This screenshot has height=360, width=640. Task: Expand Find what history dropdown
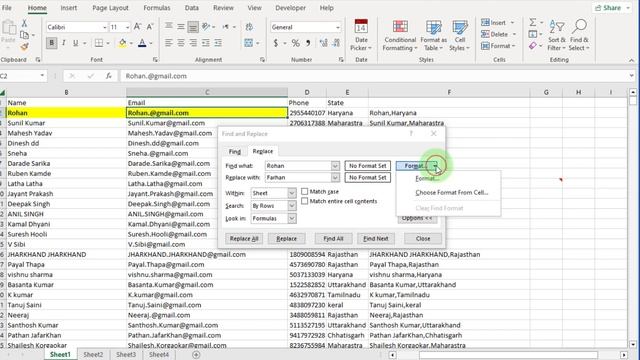335,166
